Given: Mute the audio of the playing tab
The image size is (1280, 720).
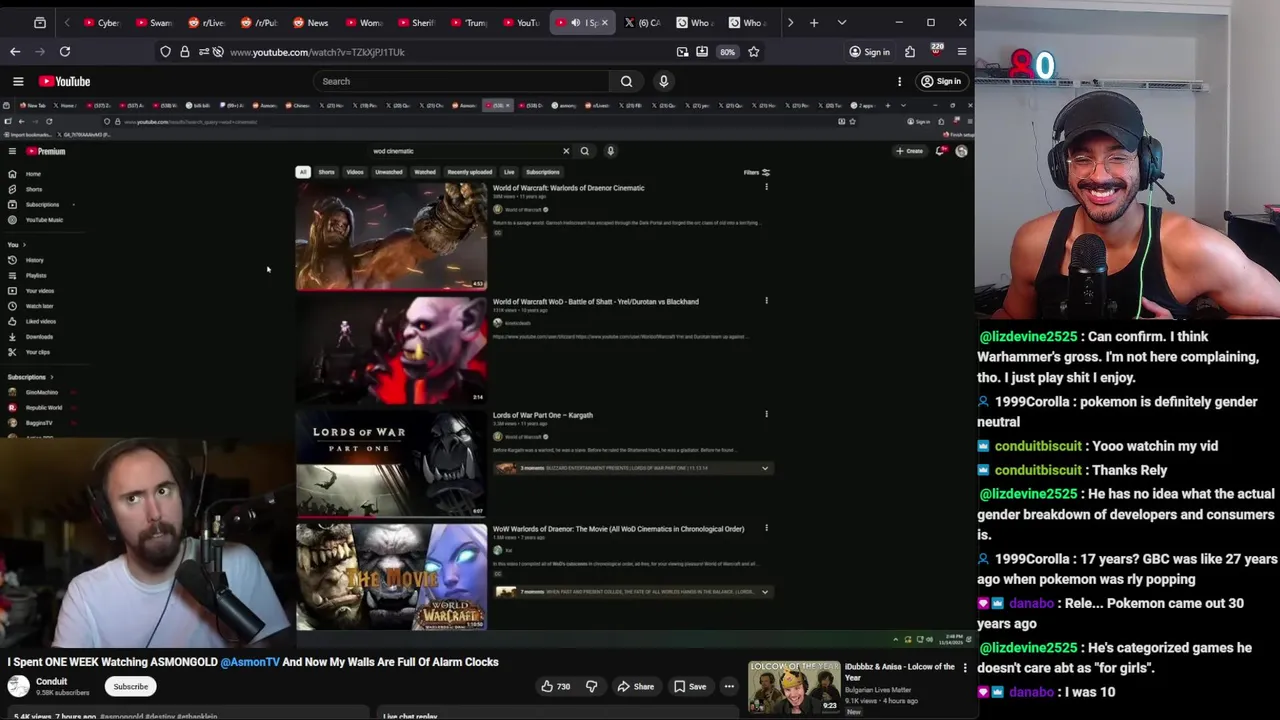Looking at the screenshot, I should 576,22.
